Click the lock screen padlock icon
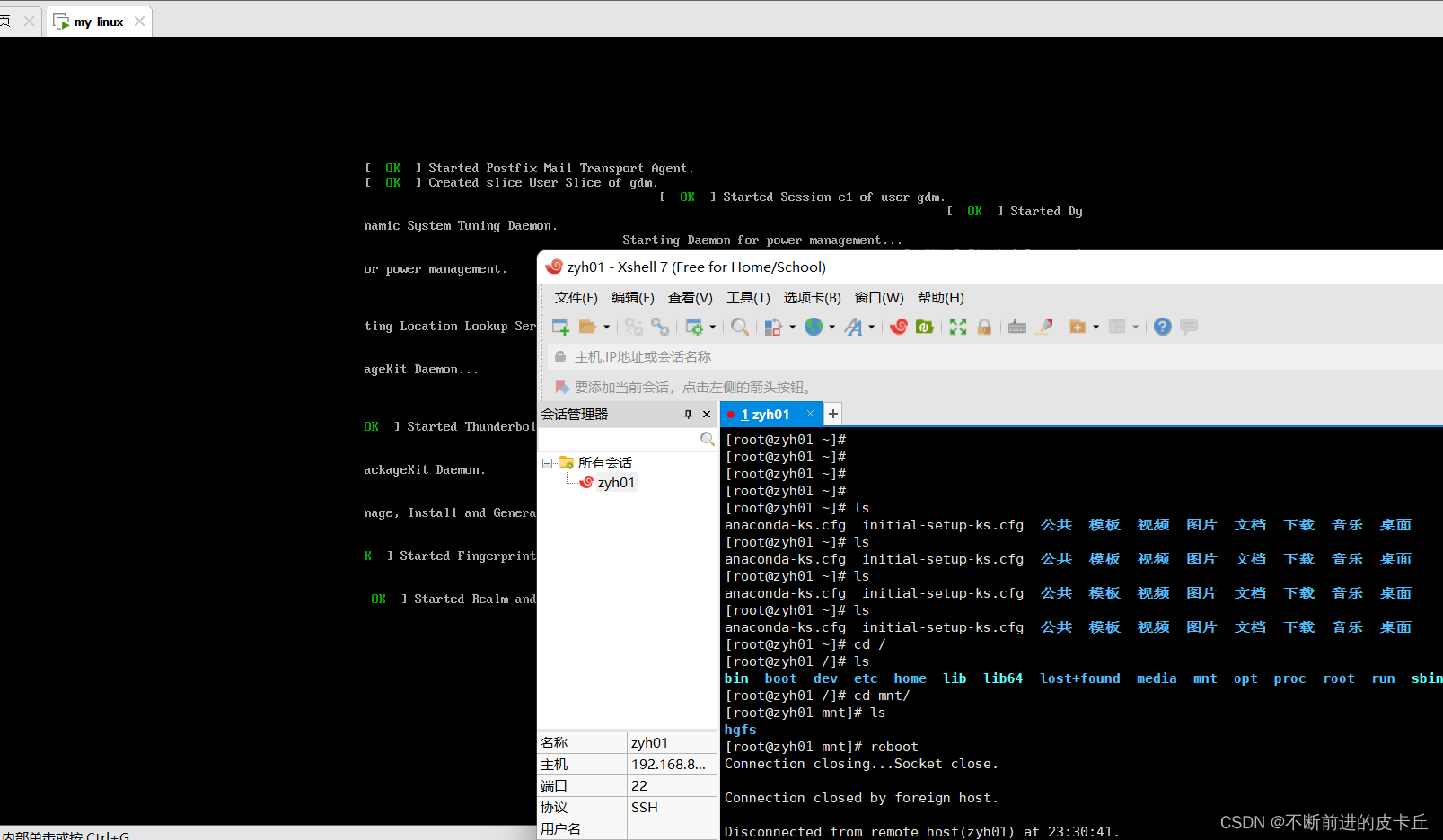1443x840 pixels. [984, 327]
